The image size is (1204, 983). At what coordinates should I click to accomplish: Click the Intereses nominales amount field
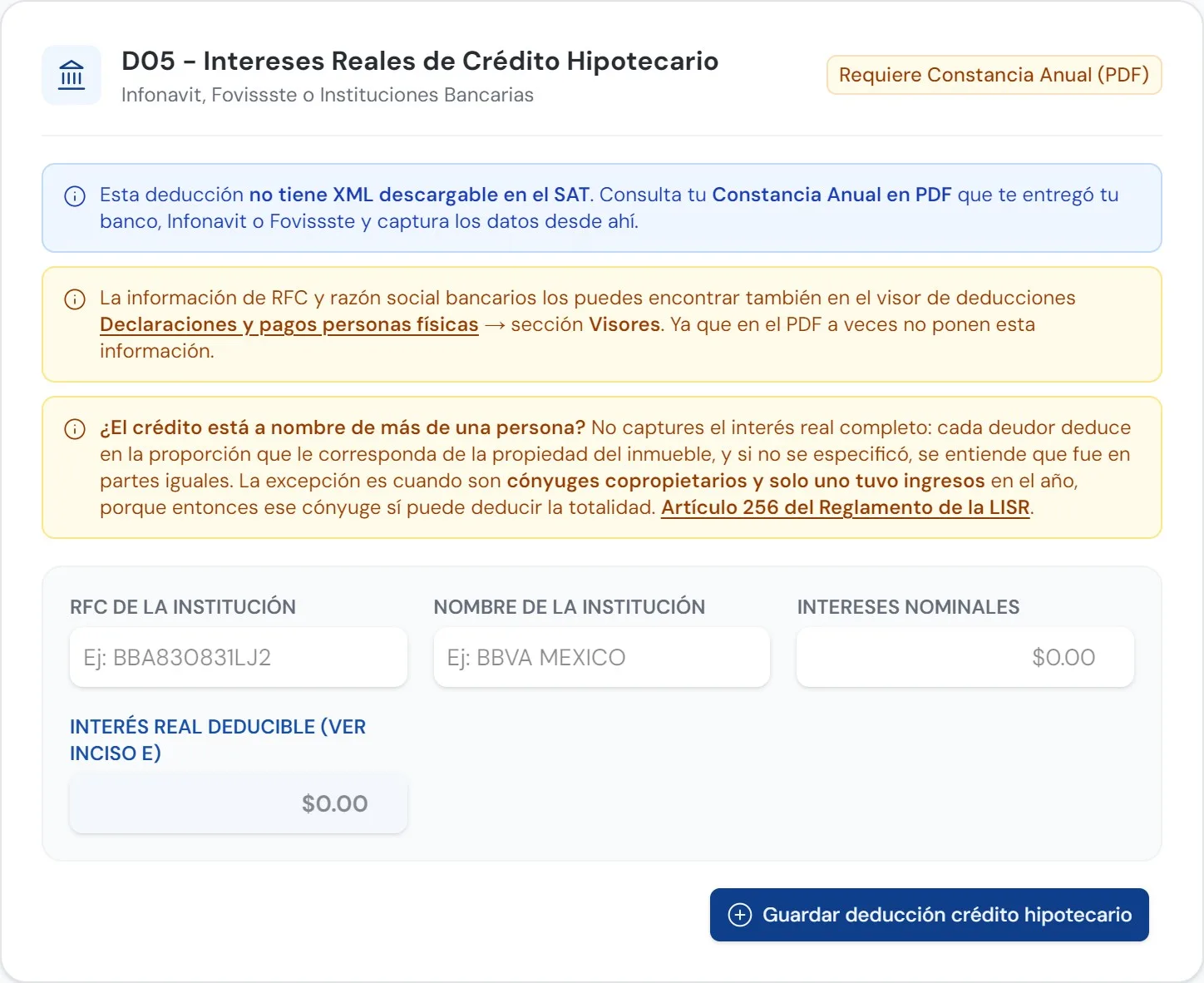[x=965, y=657]
